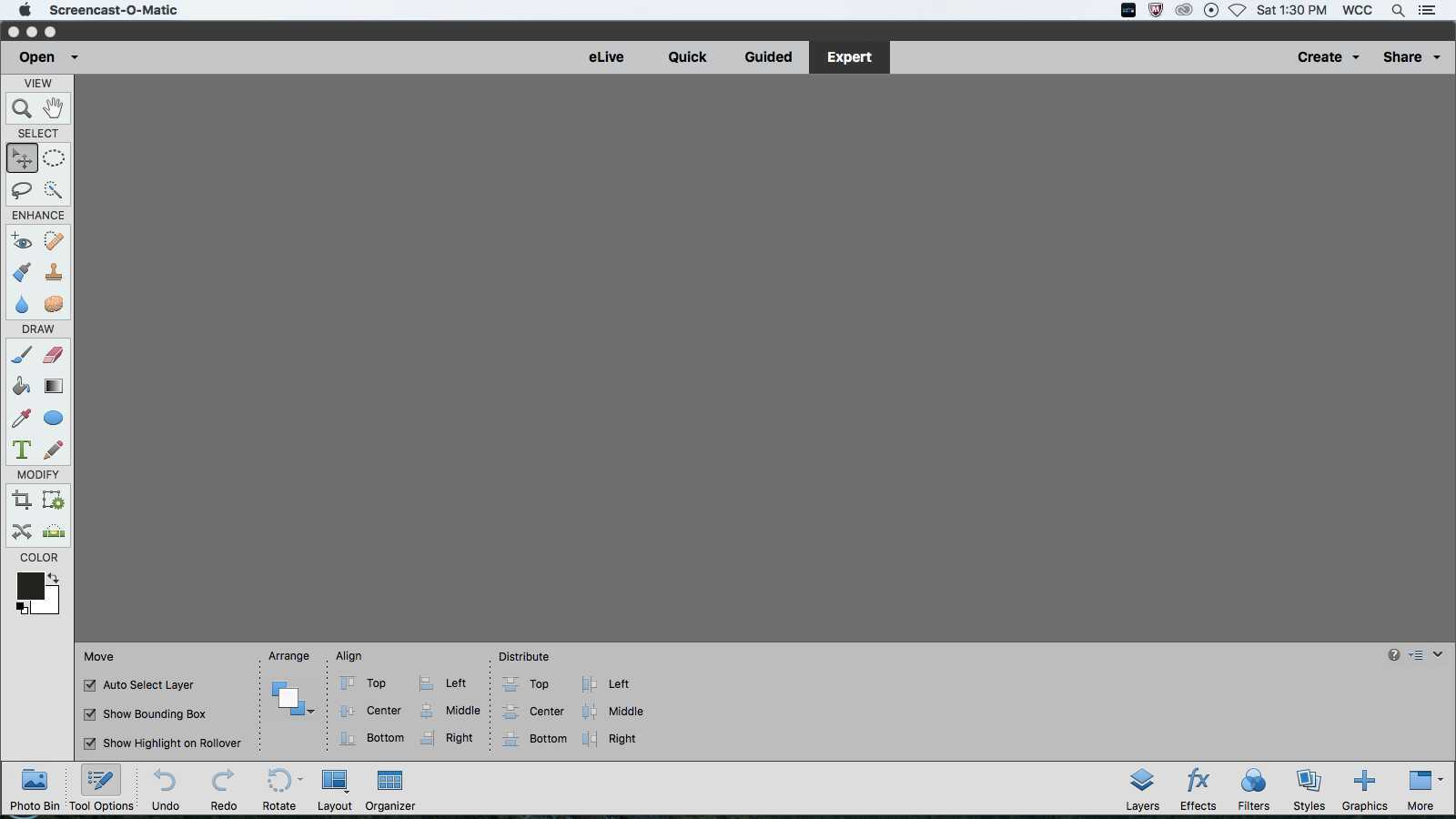
Task: Open macOS Spotlight search
Action: tap(1398, 11)
